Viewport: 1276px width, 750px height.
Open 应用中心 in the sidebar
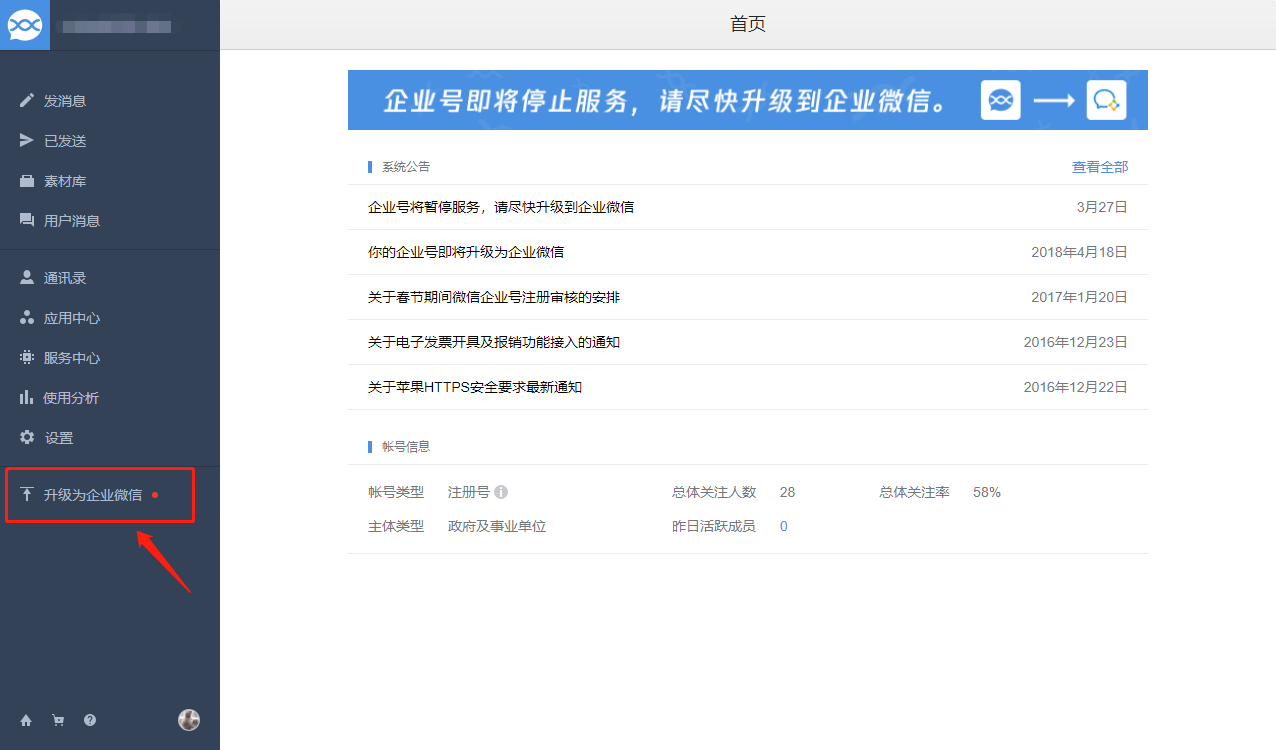click(72, 318)
